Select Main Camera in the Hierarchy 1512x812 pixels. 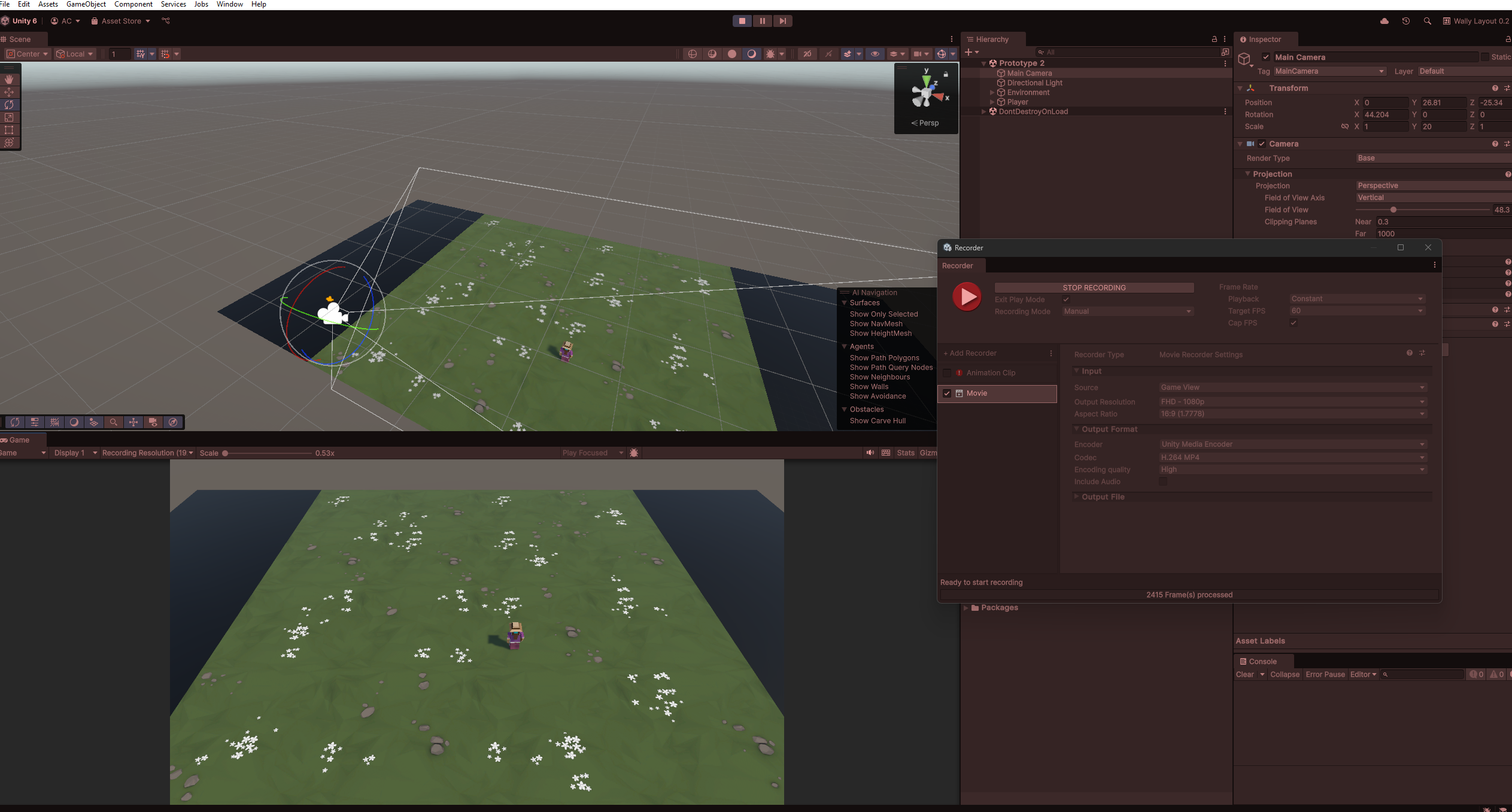coord(1029,73)
